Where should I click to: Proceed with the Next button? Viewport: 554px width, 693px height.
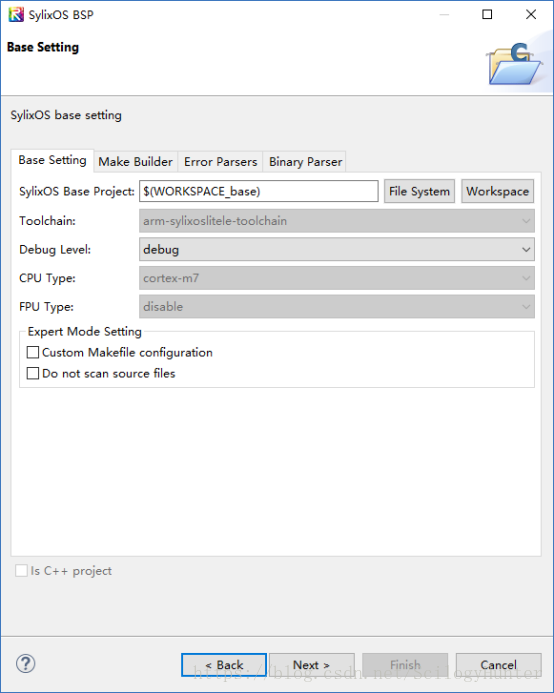pos(312,665)
